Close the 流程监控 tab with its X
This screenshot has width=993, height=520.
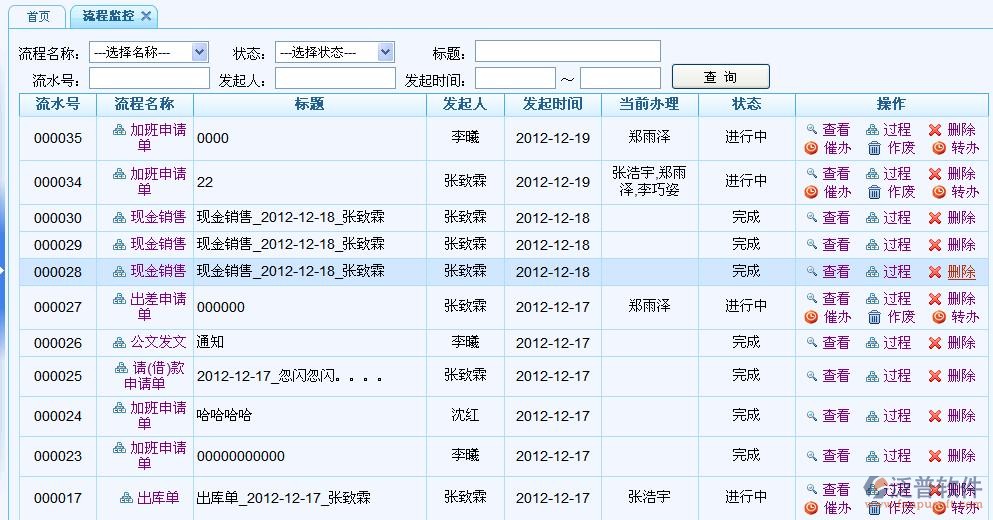(x=146, y=16)
